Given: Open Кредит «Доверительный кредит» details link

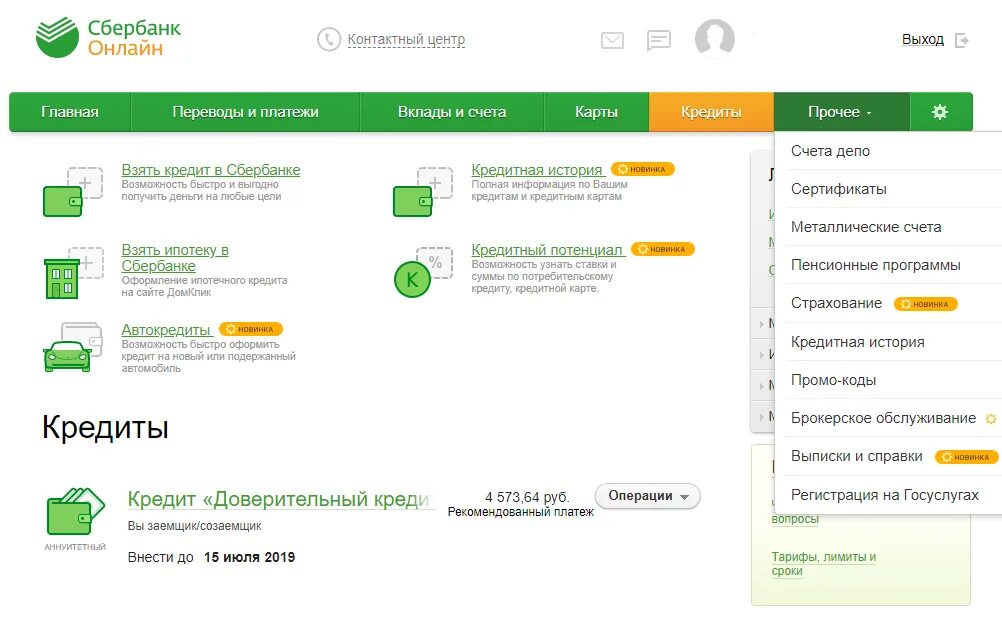Looking at the screenshot, I should 281,499.
